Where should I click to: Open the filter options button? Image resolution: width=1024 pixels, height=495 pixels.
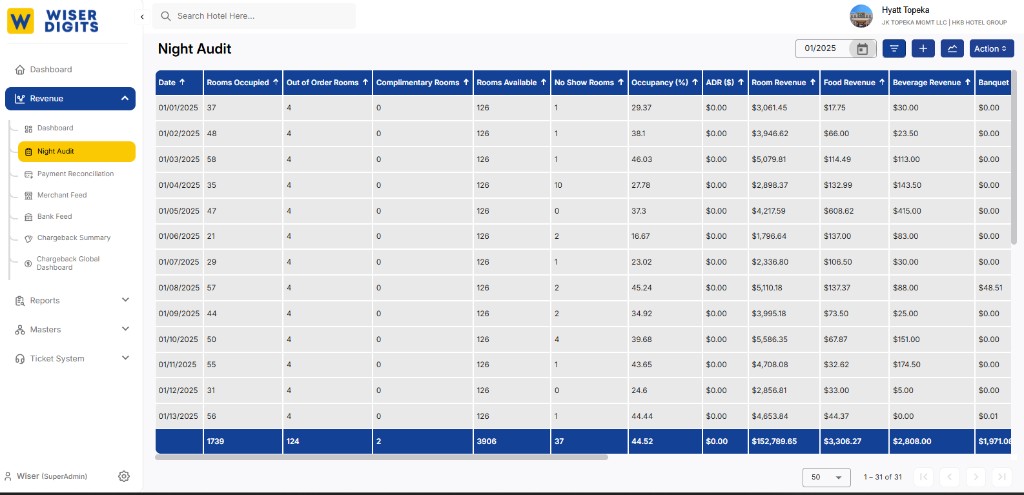[x=894, y=48]
